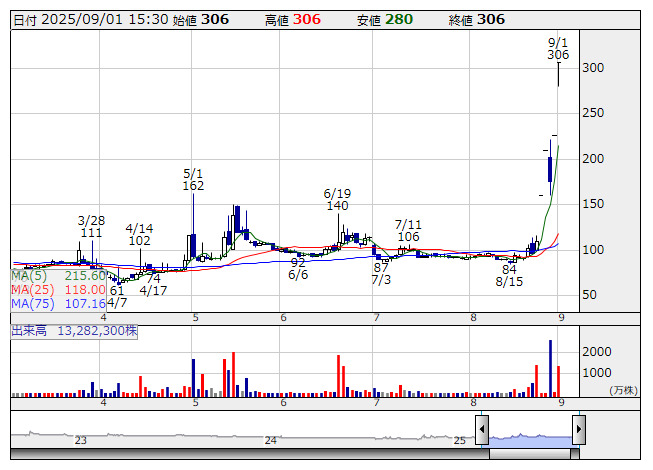
Task: Click the 6/19 140 high marker
Action: [337, 199]
